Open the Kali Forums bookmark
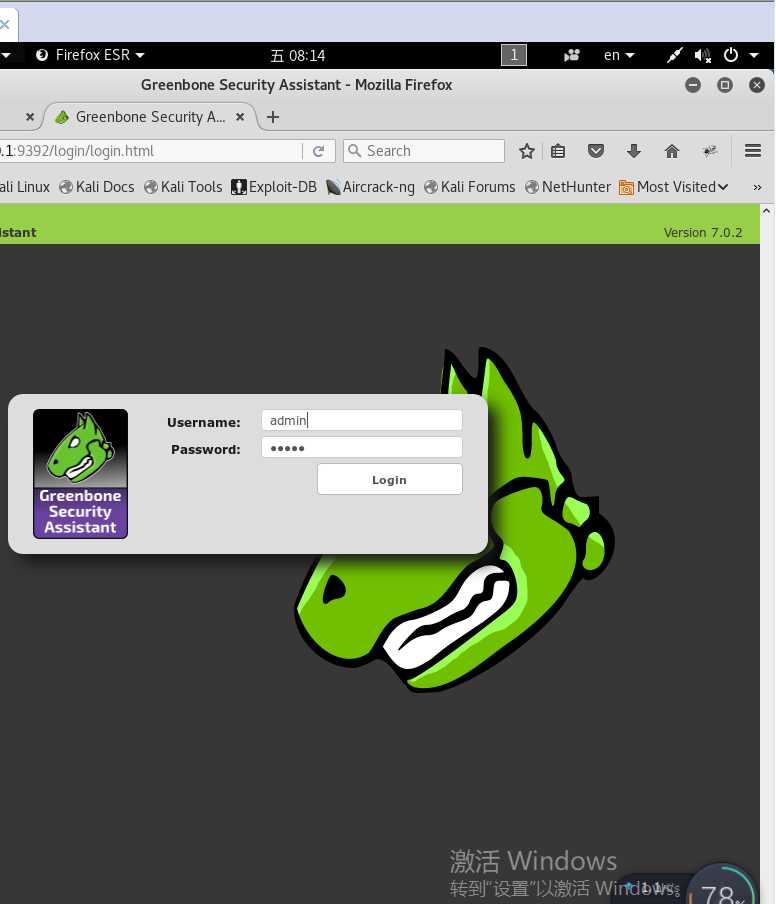The width and height of the screenshot is (776, 904). pyautogui.click(x=469, y=187)
